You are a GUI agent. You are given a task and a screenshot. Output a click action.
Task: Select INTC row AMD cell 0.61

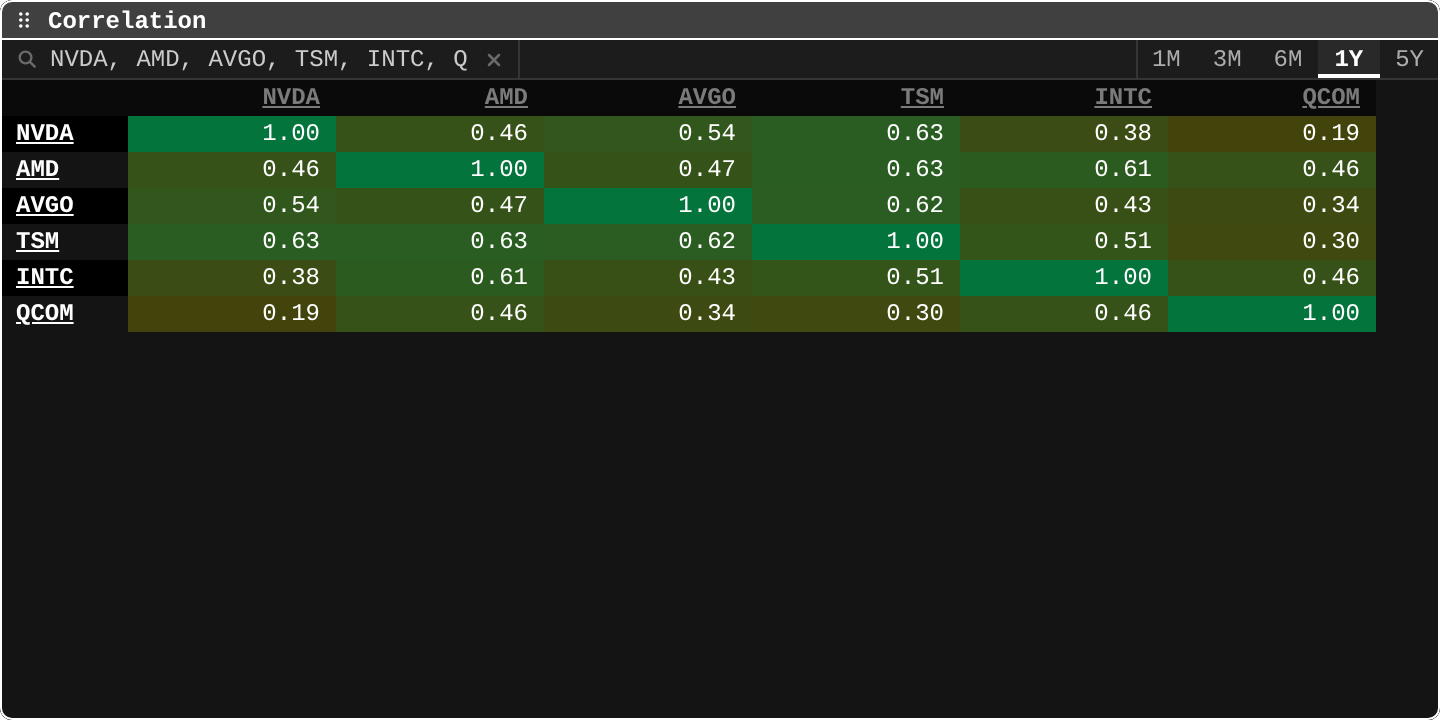[440, 278]
